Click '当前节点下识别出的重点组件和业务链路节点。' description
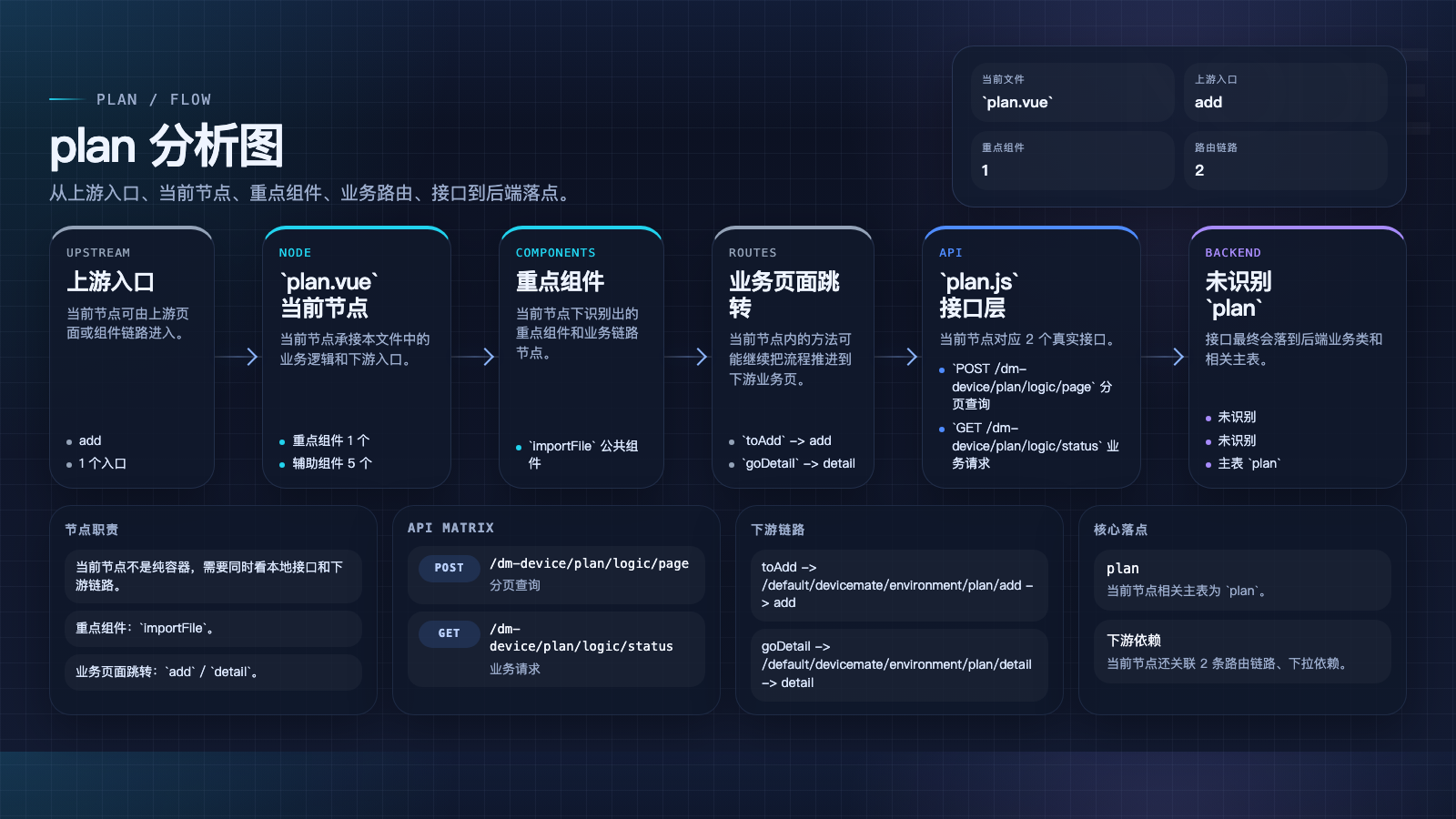Image resolution: width=1456 pixels, height=819 pixels. (x=577, y=333)
